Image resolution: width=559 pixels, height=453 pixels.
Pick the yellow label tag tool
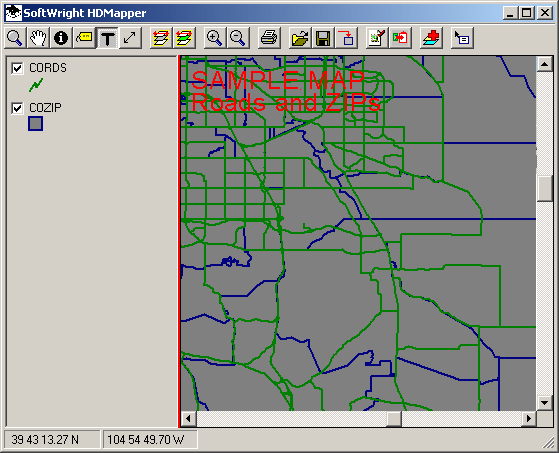[84, 38]
